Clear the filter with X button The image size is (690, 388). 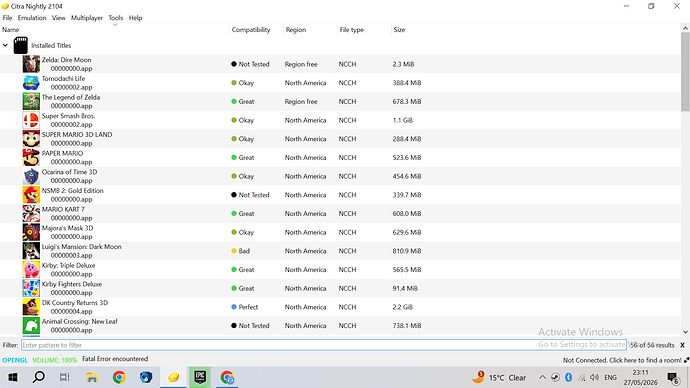click(683, 345)
